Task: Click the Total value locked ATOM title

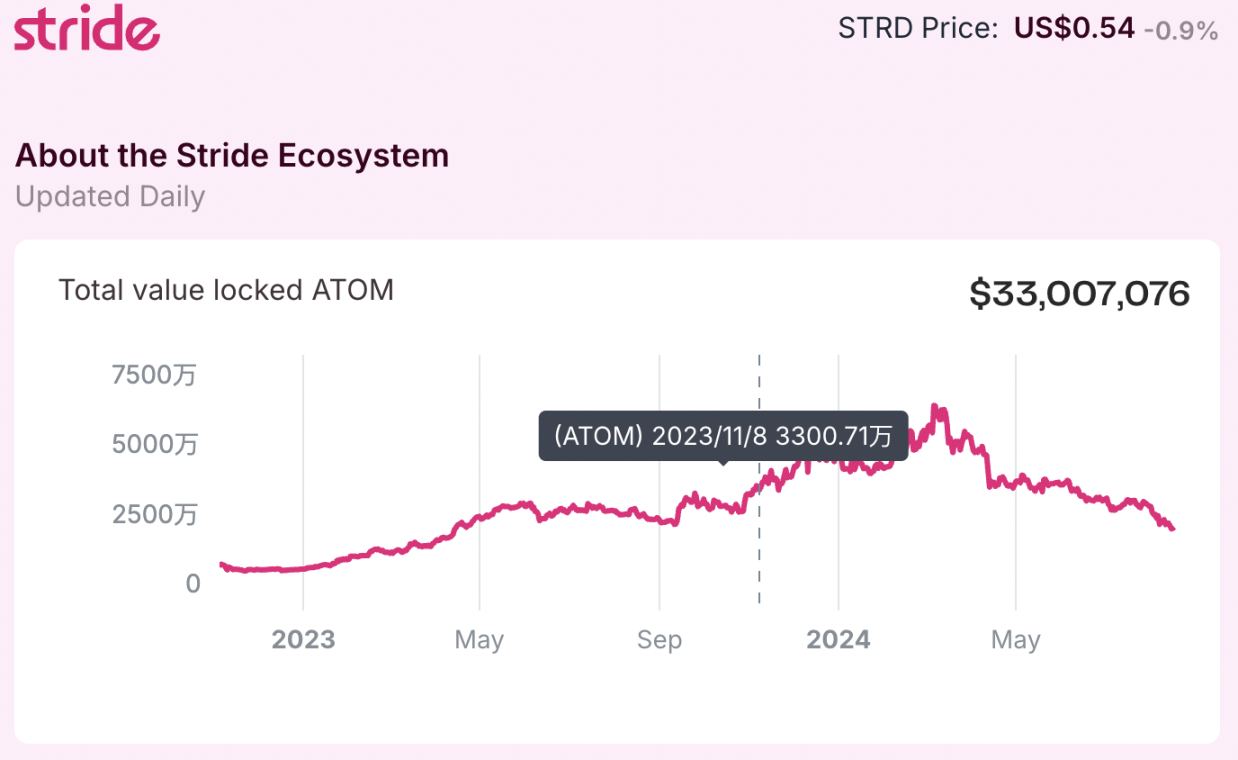Action: pyautogui.click(x=226, y=290)
